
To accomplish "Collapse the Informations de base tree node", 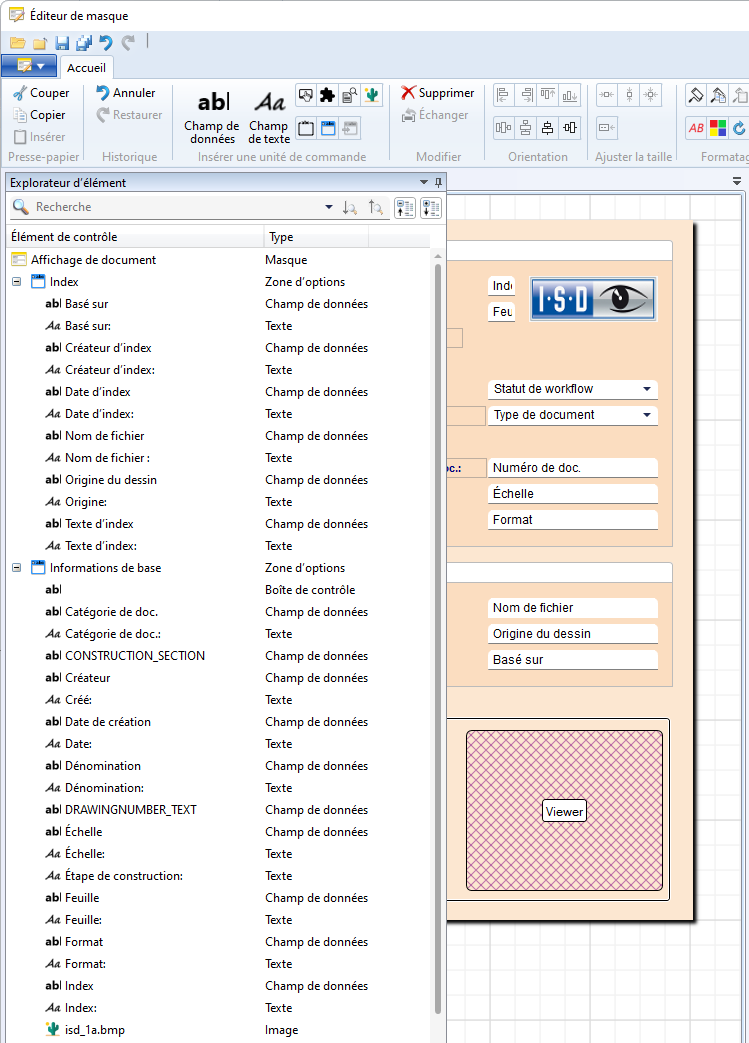I will (x=17, y=568).
